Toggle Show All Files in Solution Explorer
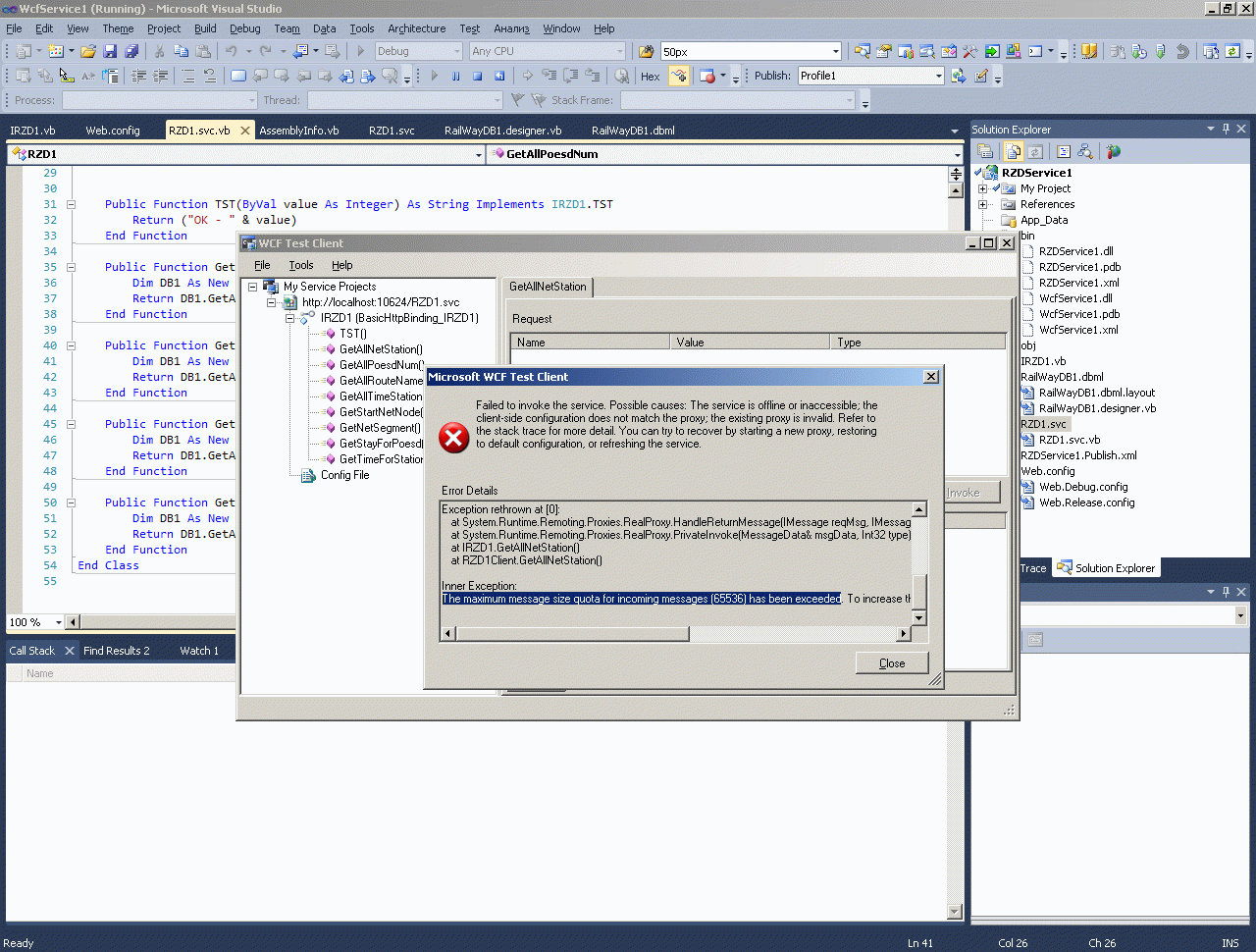This screenshot has width=1256, height=952. click(x=1014, y=151)
